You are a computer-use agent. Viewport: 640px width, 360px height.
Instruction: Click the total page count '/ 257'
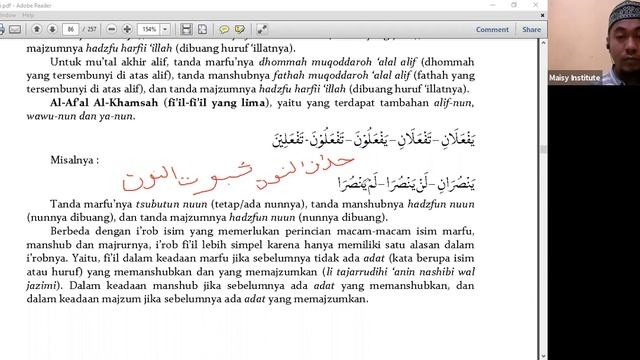[x=90, y=29]
